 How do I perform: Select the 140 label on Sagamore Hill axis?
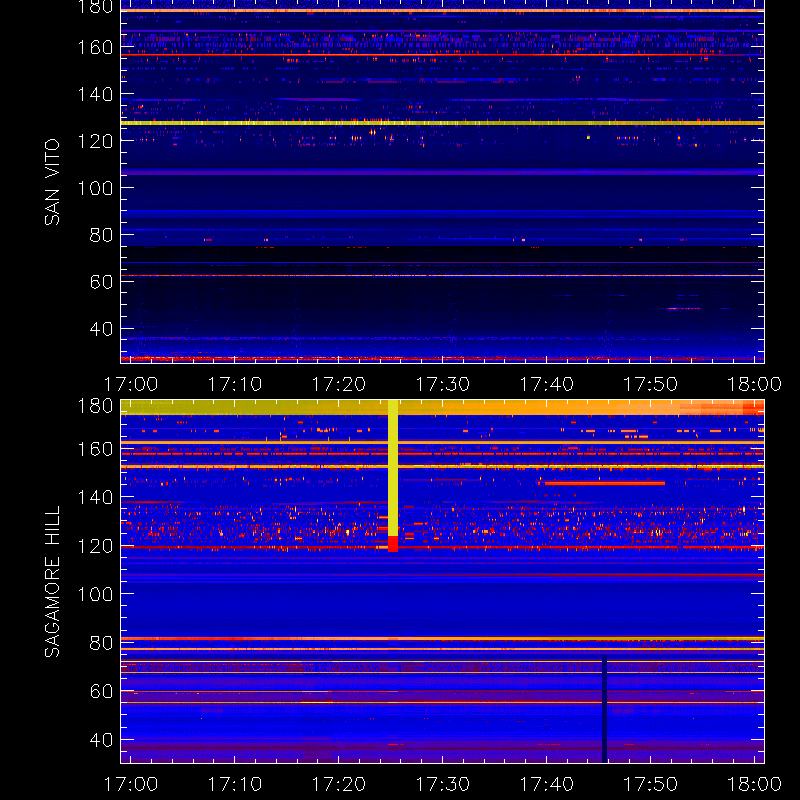click(95, 497)
